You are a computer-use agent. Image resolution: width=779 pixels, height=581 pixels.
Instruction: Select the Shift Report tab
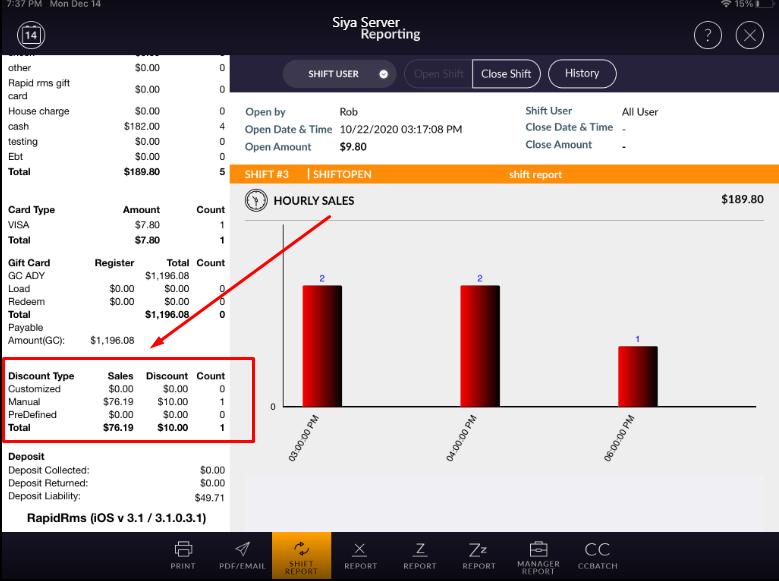point(301,555)
